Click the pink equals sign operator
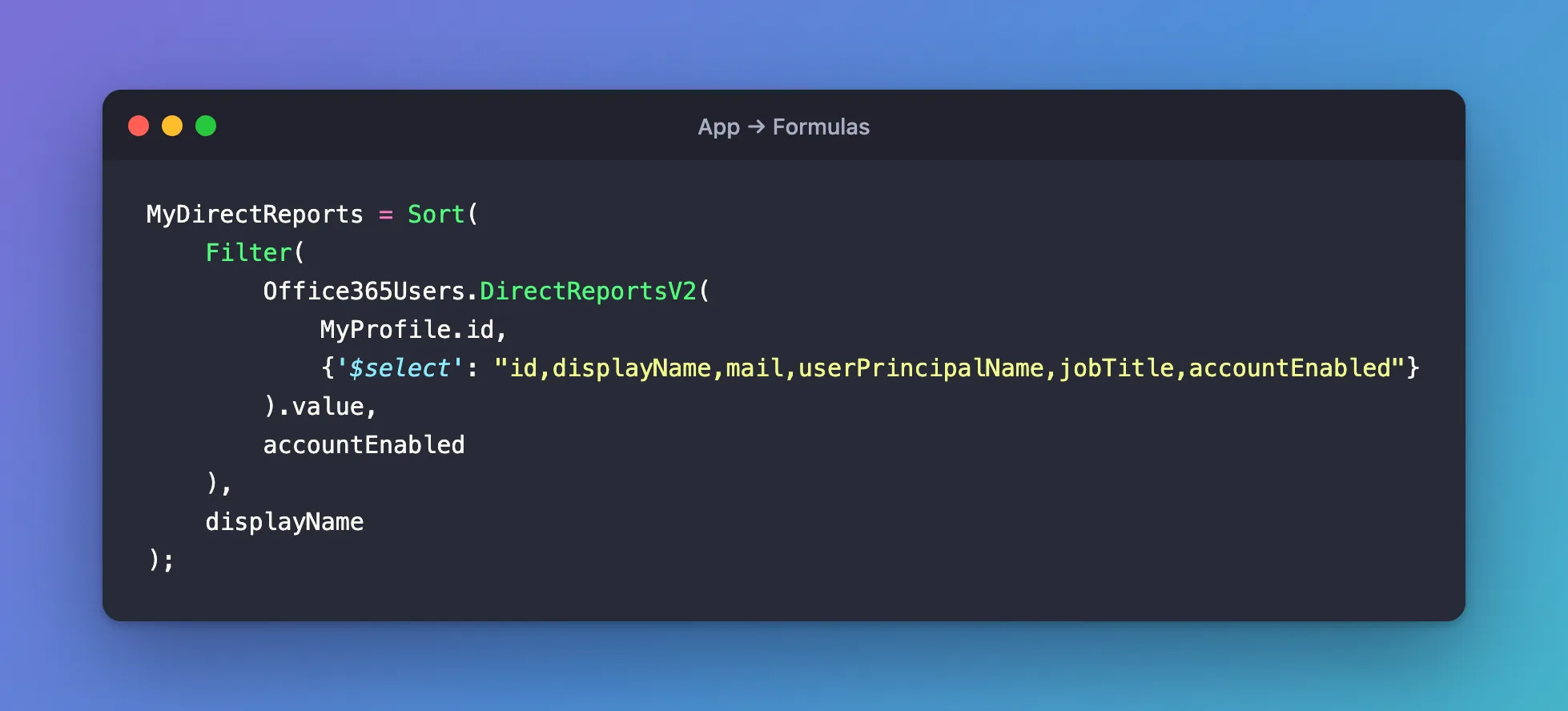The width and height of the screenshot is (1568, 711). tap(386, 215)
